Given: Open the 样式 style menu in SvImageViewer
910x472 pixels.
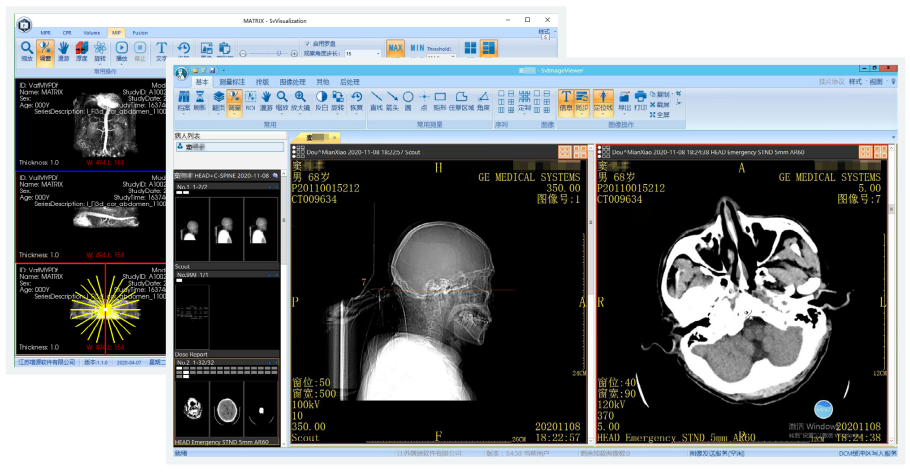Looking at the screenshot, I should click(x=857, y=82).
